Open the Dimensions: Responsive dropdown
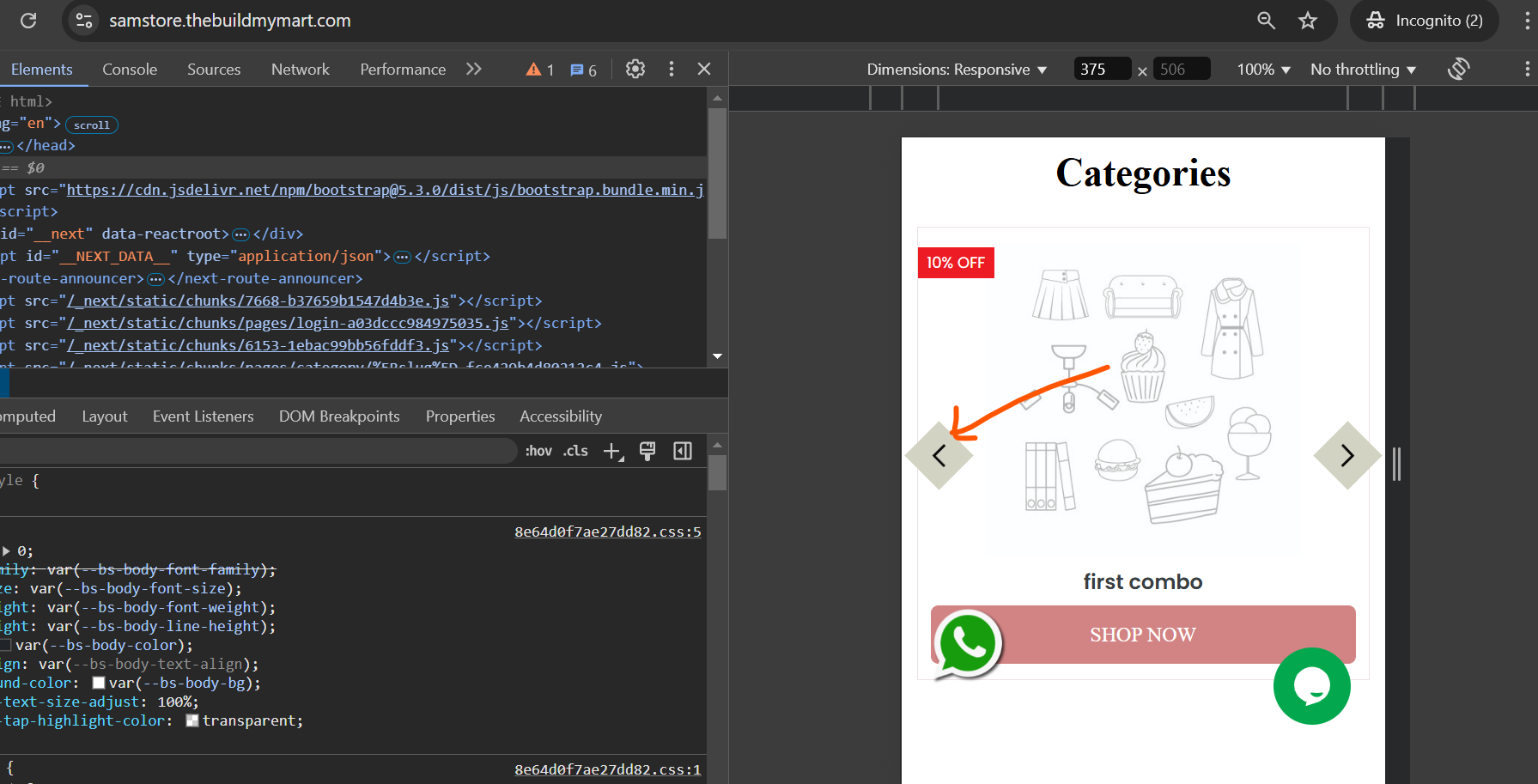1538x784 pixels. [957, 70]
